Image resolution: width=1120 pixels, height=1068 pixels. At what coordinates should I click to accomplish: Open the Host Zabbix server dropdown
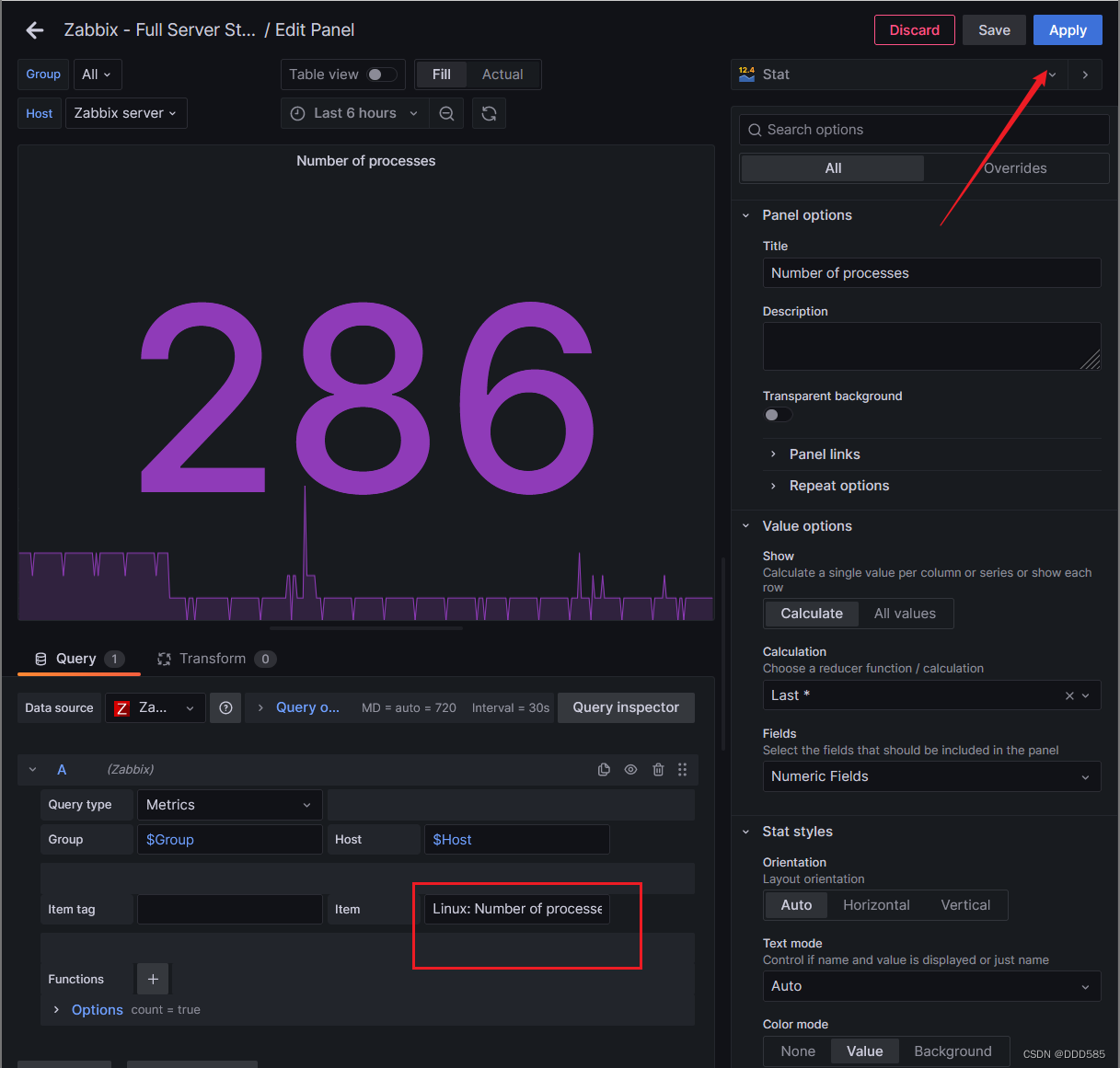tap(126, 113)
